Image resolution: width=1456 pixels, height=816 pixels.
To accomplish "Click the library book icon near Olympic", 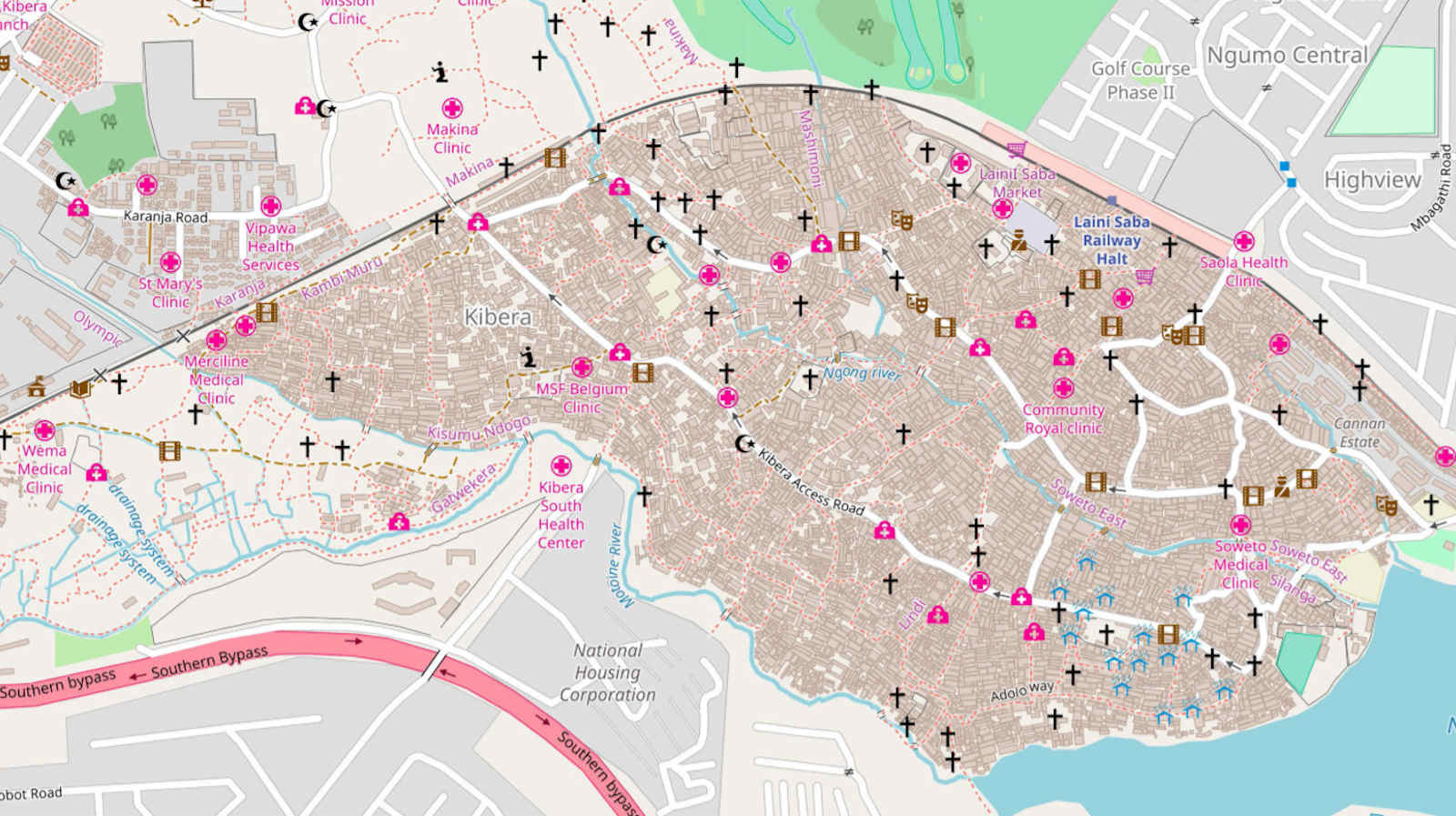I will (81, 389).
